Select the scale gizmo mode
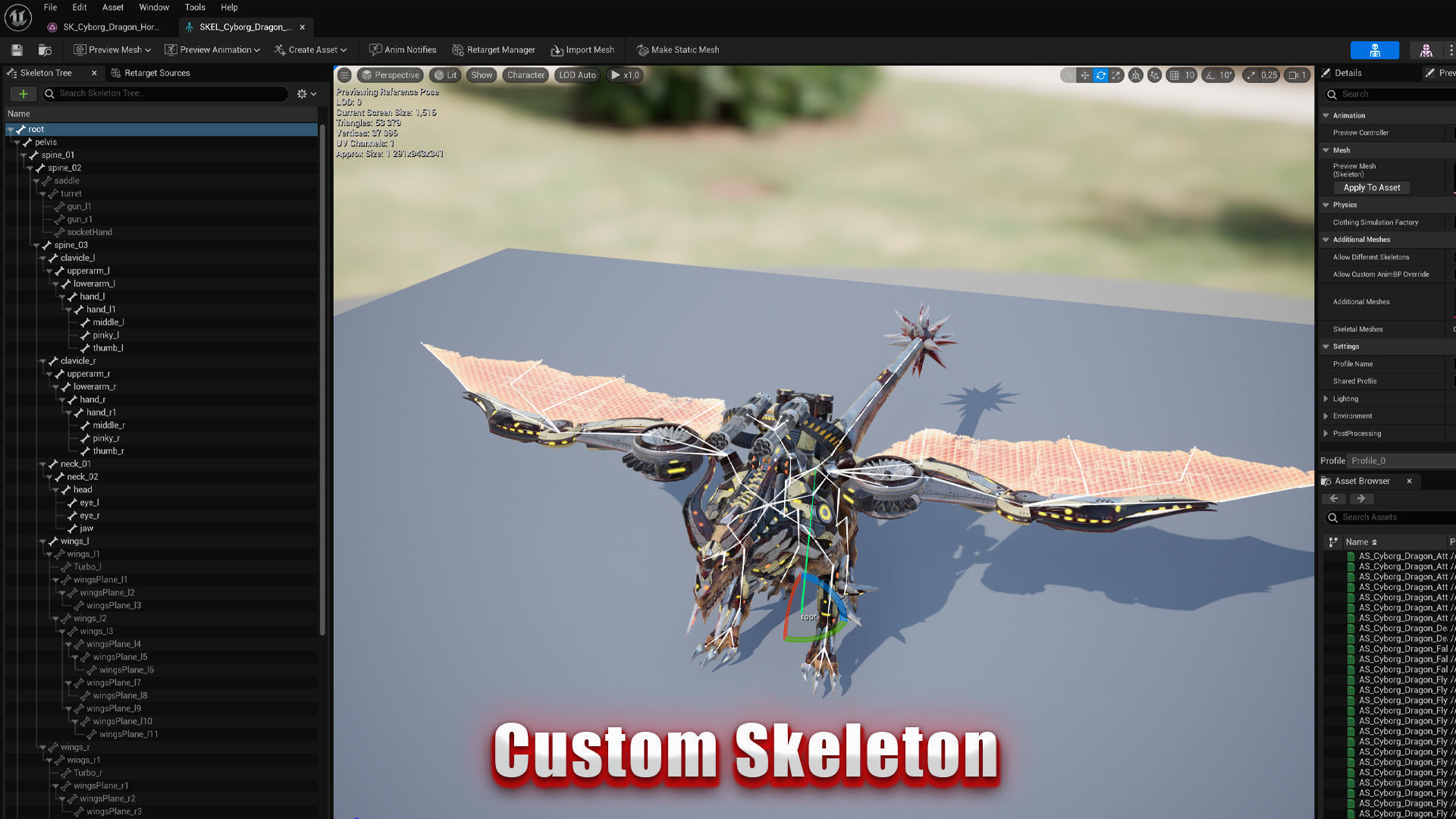Viewport: 1456px width, 819px height. point(1116,75)
